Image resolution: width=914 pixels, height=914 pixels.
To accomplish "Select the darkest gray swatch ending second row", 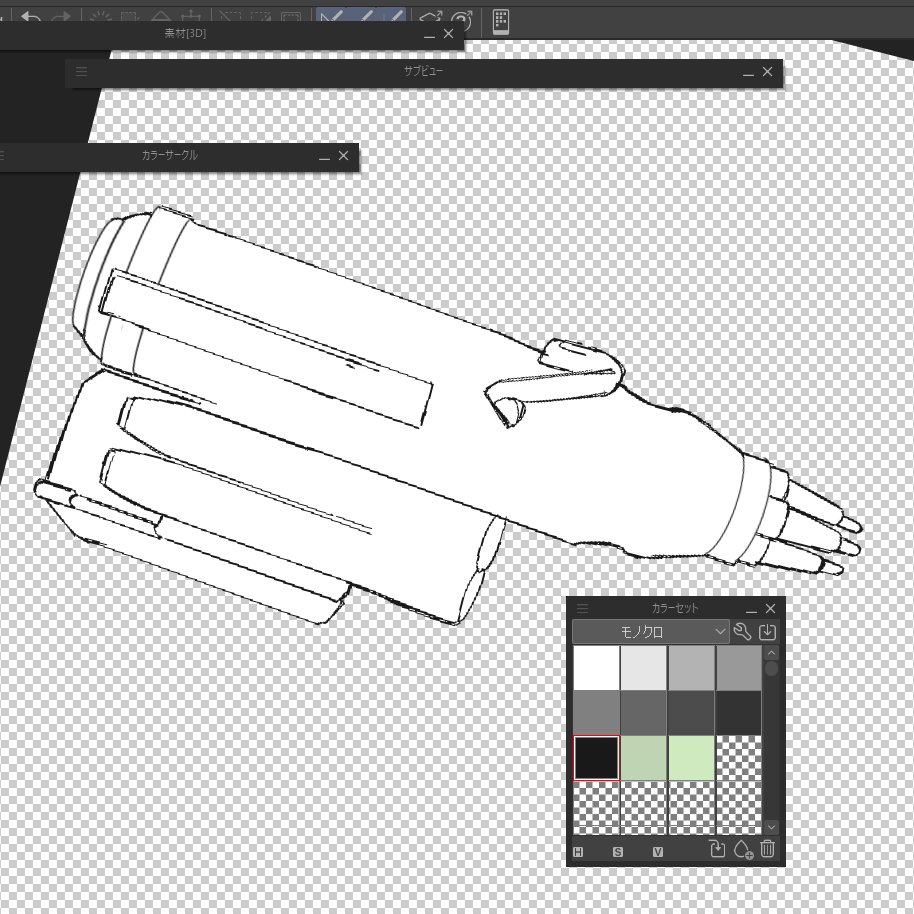I will pos(739,712).
